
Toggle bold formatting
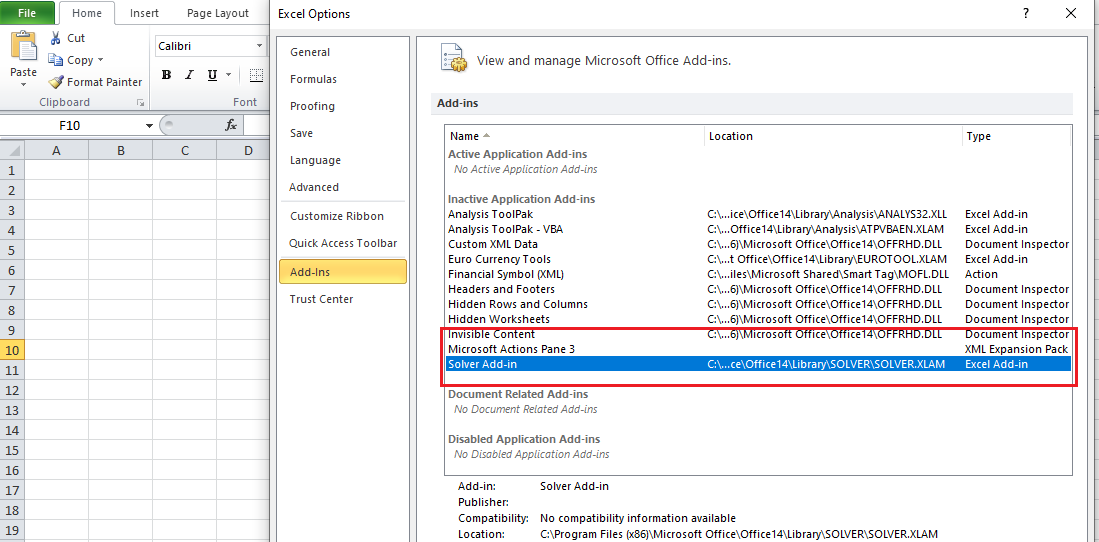[166, 75]
